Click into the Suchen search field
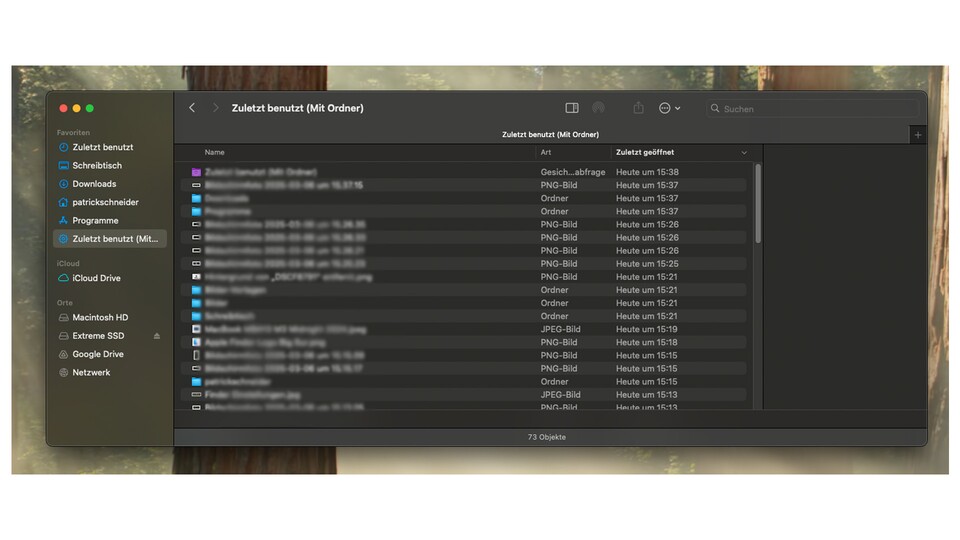Screen dimensions: 960x540 click(815, 108)
